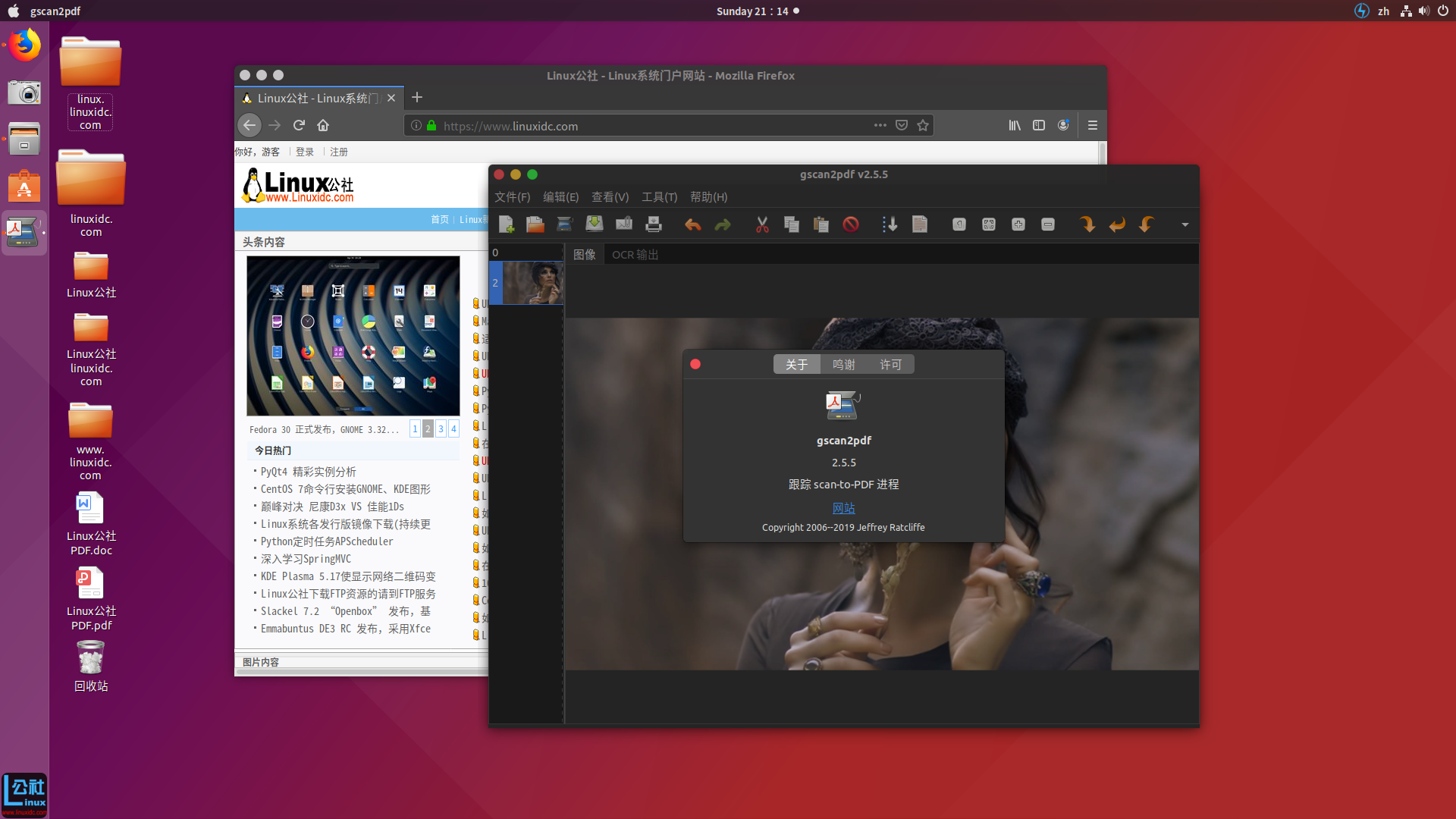Select the 鸣谢 tab in About dialog
The width and height of the screenshot is (1456, 819).
[843, 365]
